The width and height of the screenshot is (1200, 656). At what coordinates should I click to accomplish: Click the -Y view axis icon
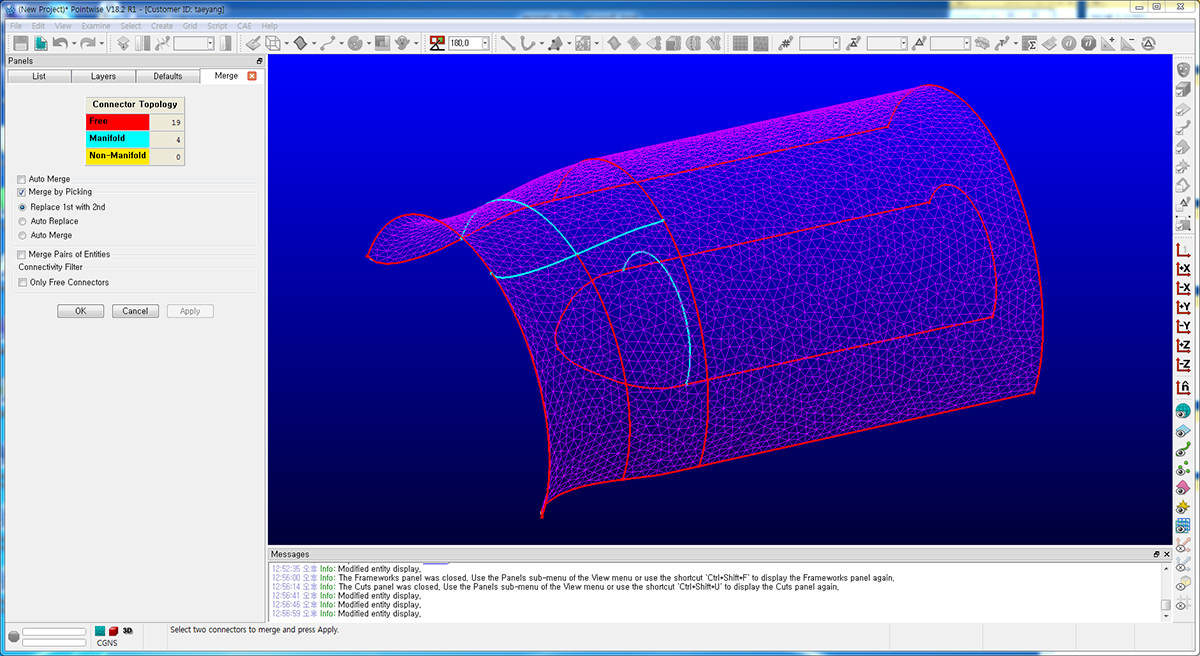pyautogui.click(x=1182, y=326)
